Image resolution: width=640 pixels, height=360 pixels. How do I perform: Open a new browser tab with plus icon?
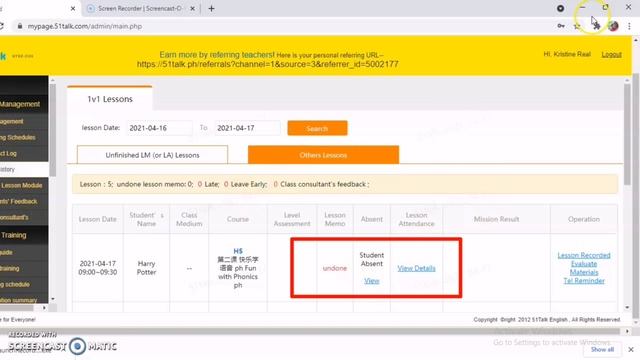coord(211,9)
